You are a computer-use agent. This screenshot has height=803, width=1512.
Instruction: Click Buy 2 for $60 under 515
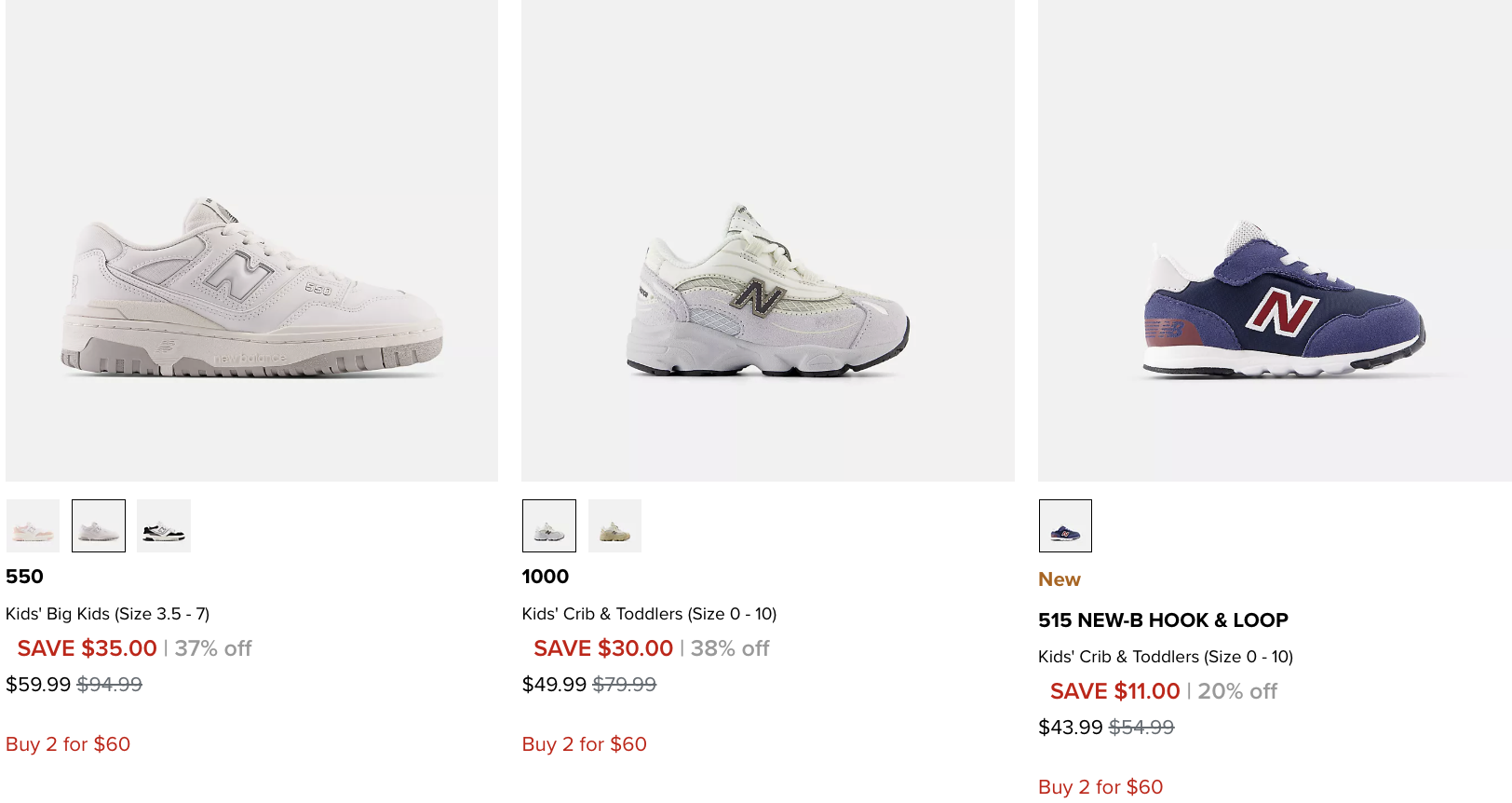coord(1100,787)
